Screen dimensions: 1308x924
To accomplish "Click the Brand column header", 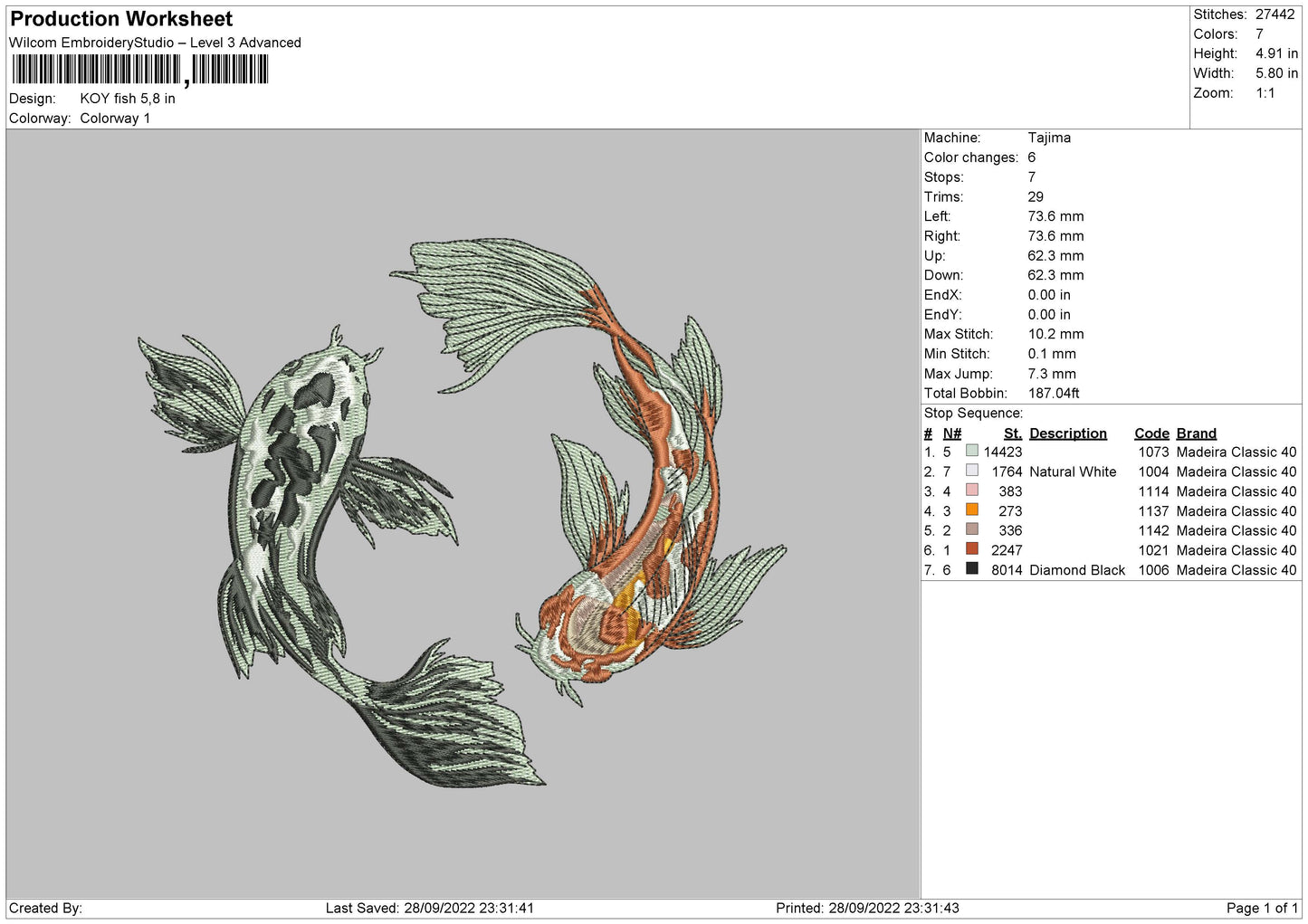I will [x=1196, y=433].
